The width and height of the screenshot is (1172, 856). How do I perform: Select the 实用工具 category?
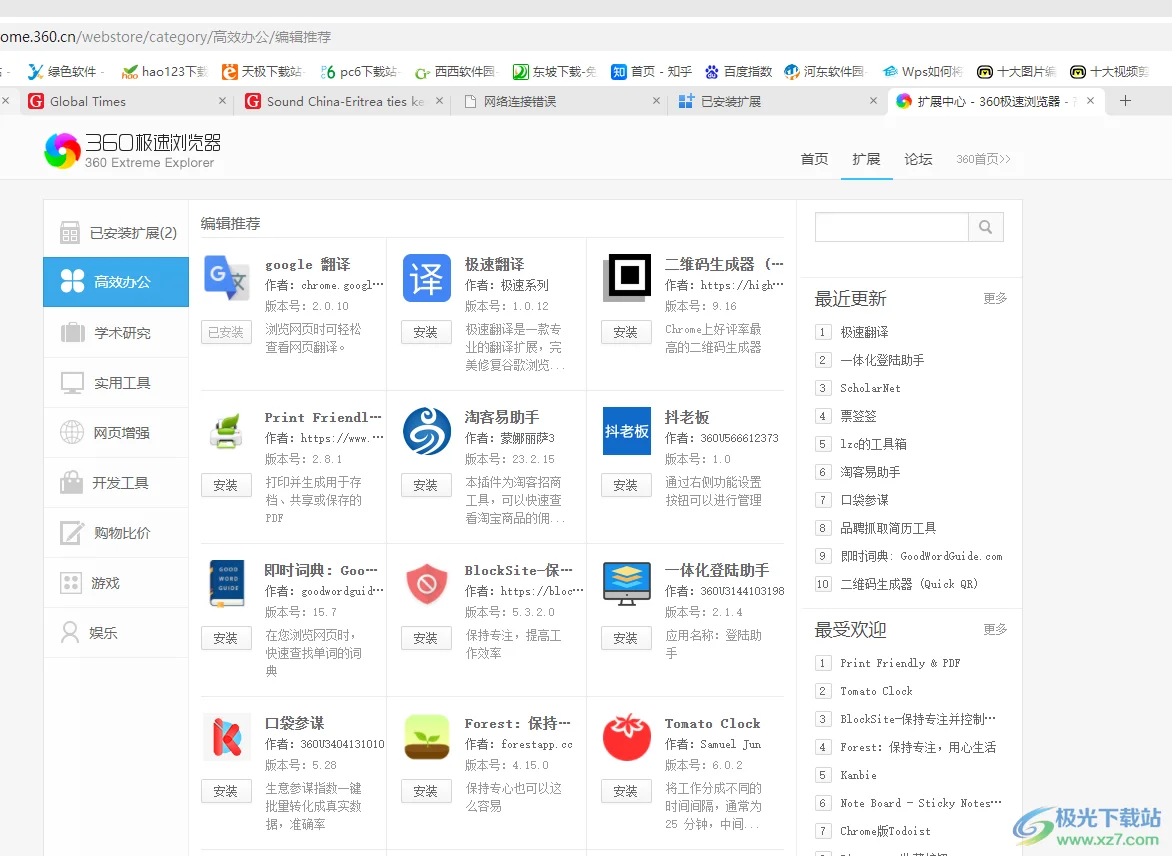[x=116, y=383]
